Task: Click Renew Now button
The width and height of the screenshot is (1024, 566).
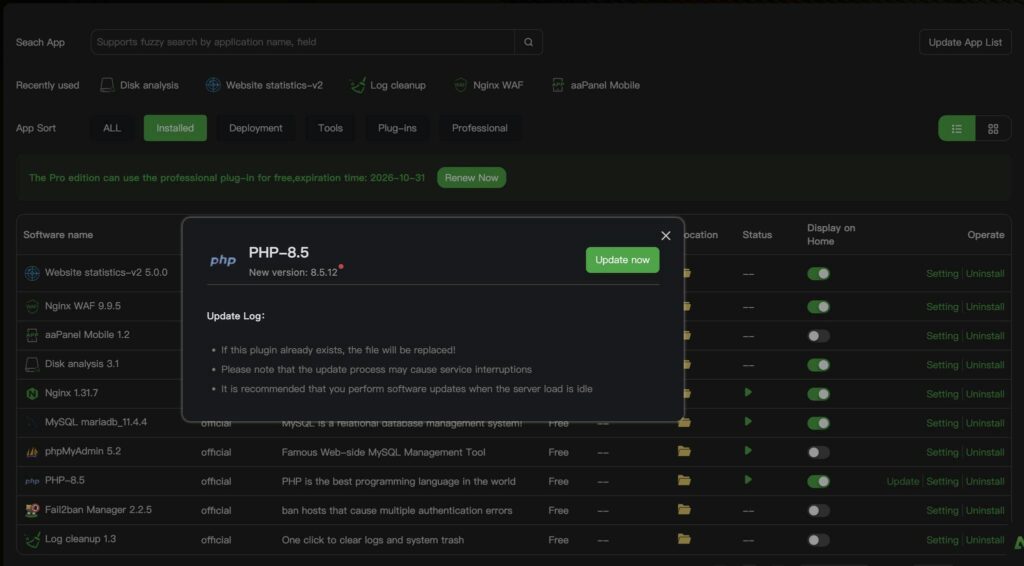Action: [x=471, y=178]
